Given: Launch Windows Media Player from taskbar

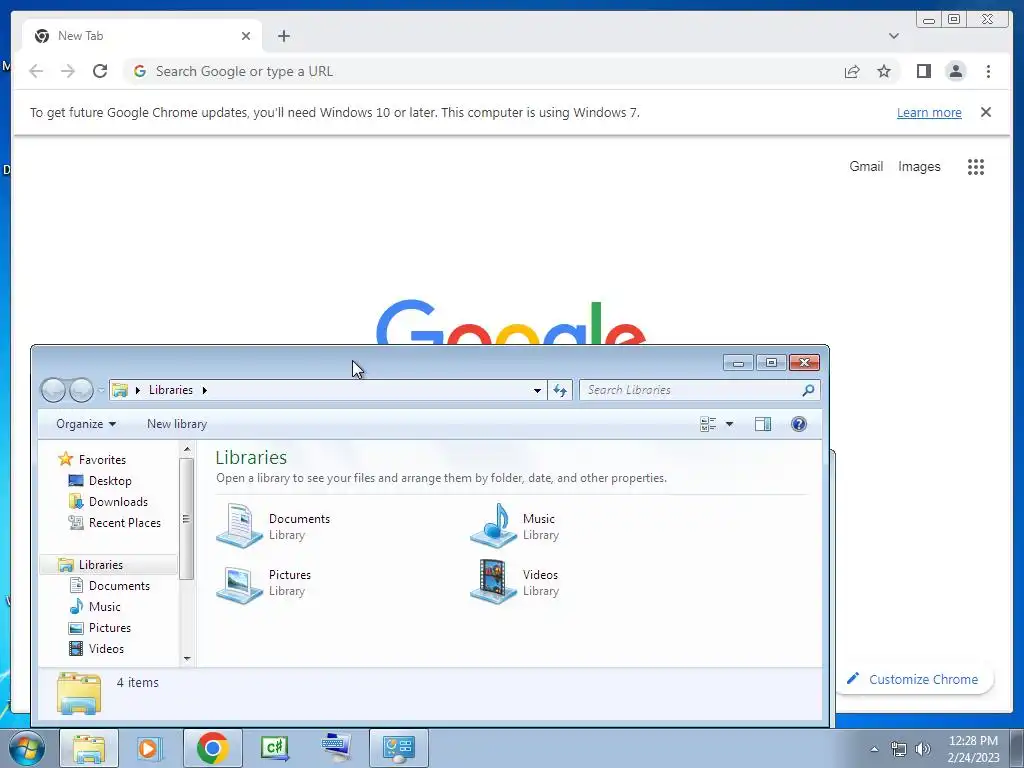Looking at the screenshot, I should pyautogui.click(x=150, y=748).
